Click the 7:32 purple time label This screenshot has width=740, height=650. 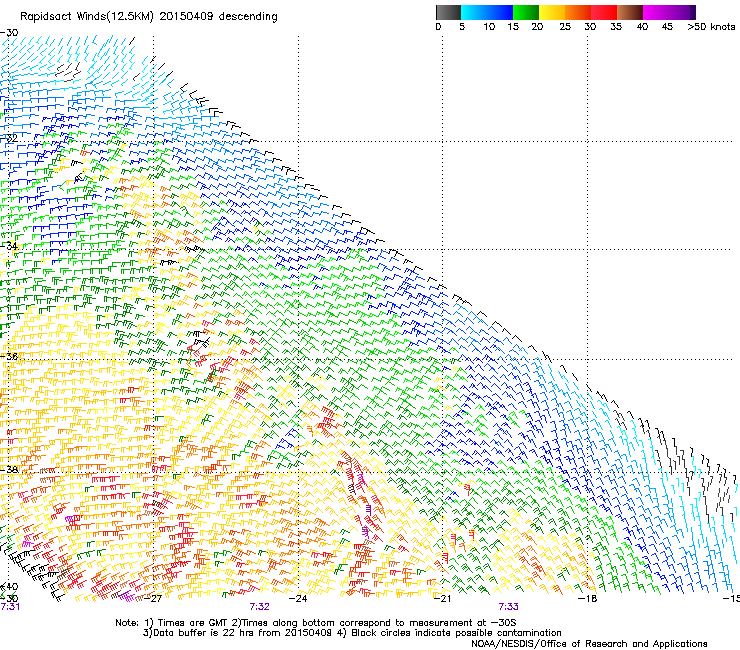(260, 607)
